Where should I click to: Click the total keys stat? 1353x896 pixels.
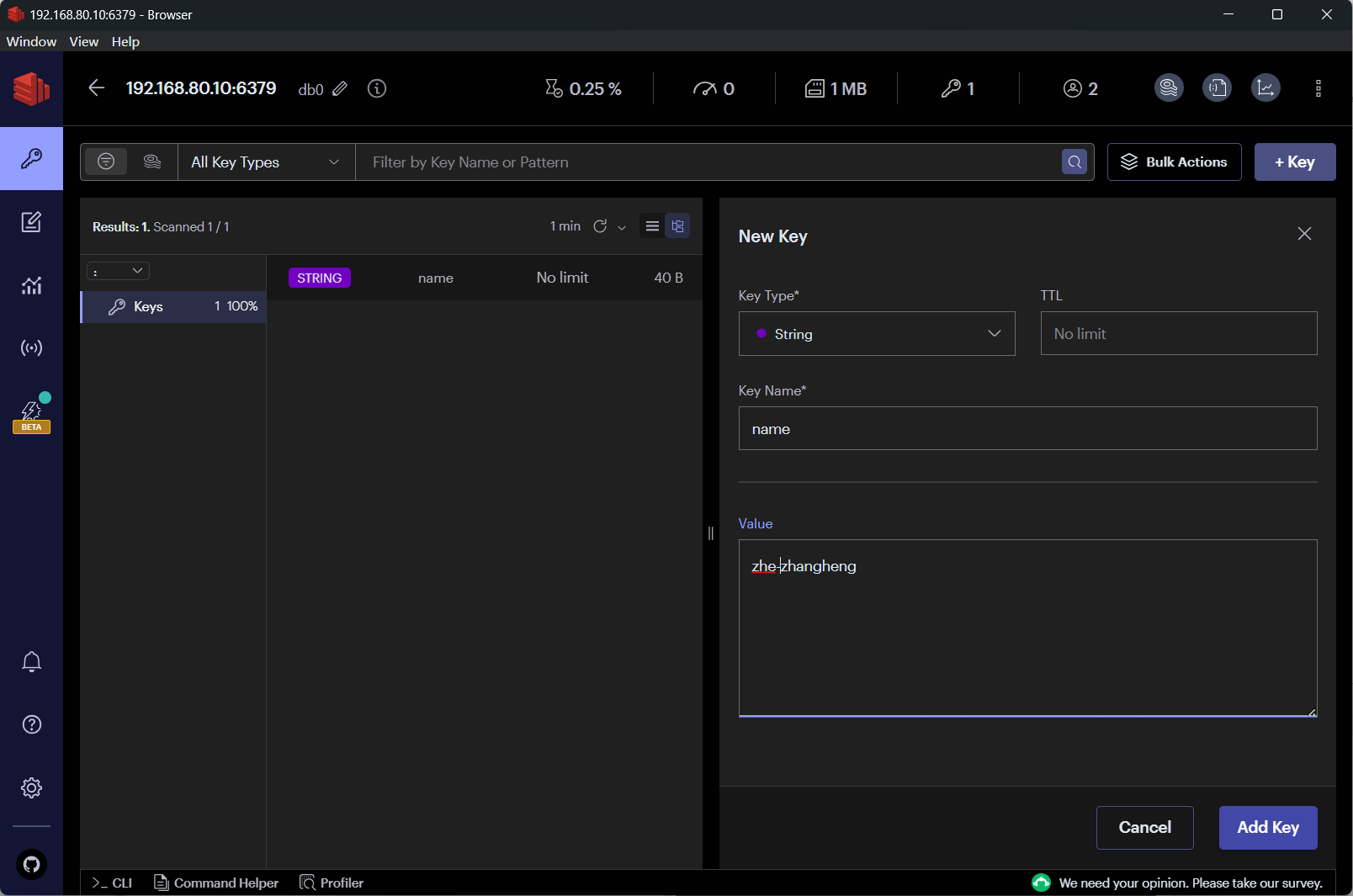click(x=958, y=88)
